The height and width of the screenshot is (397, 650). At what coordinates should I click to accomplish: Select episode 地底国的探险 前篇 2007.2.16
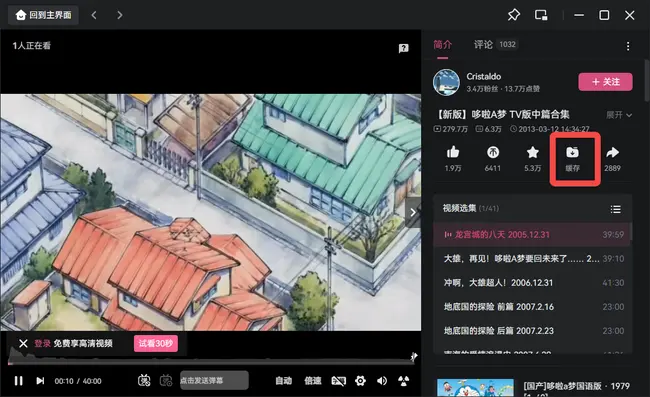(x=532, y=307)
